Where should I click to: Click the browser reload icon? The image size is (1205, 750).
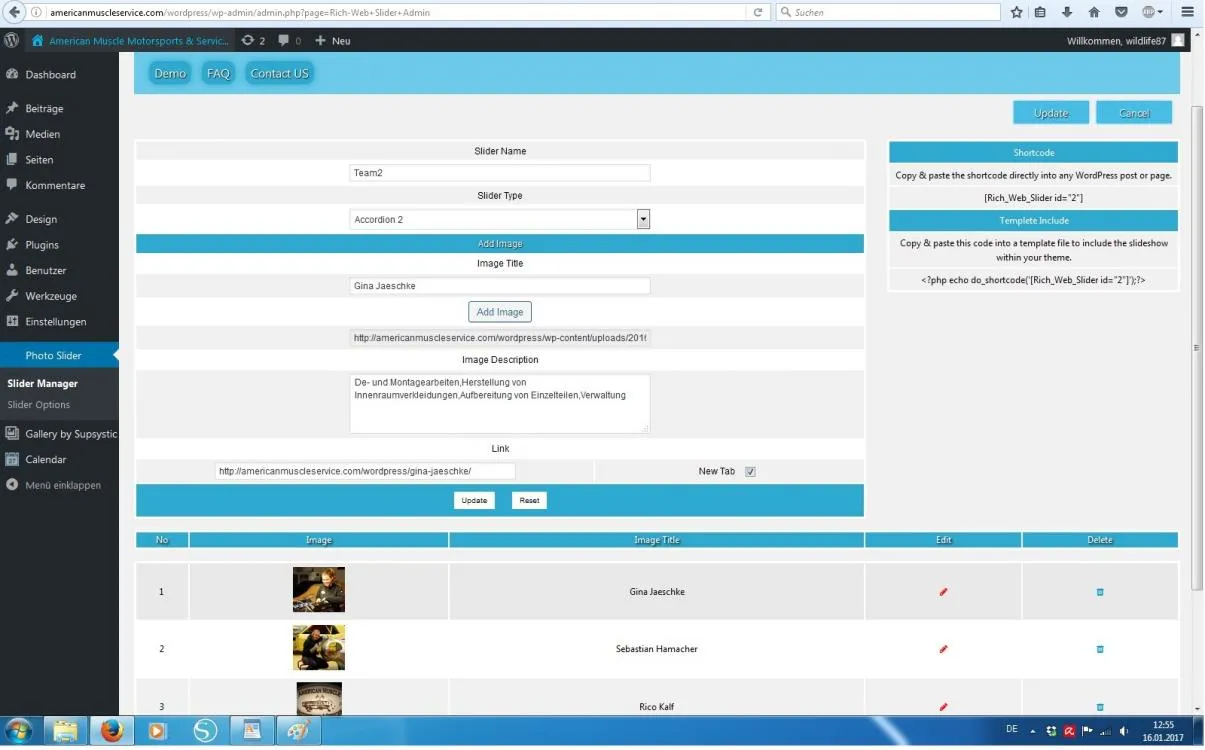tap(759, 12)
